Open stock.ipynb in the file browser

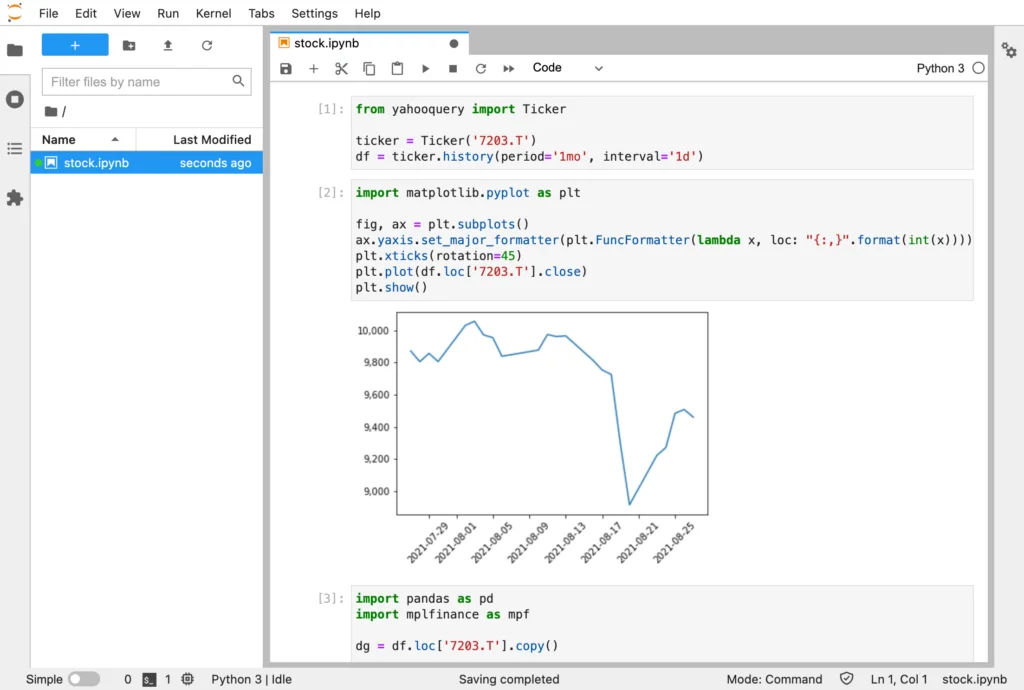96,163
